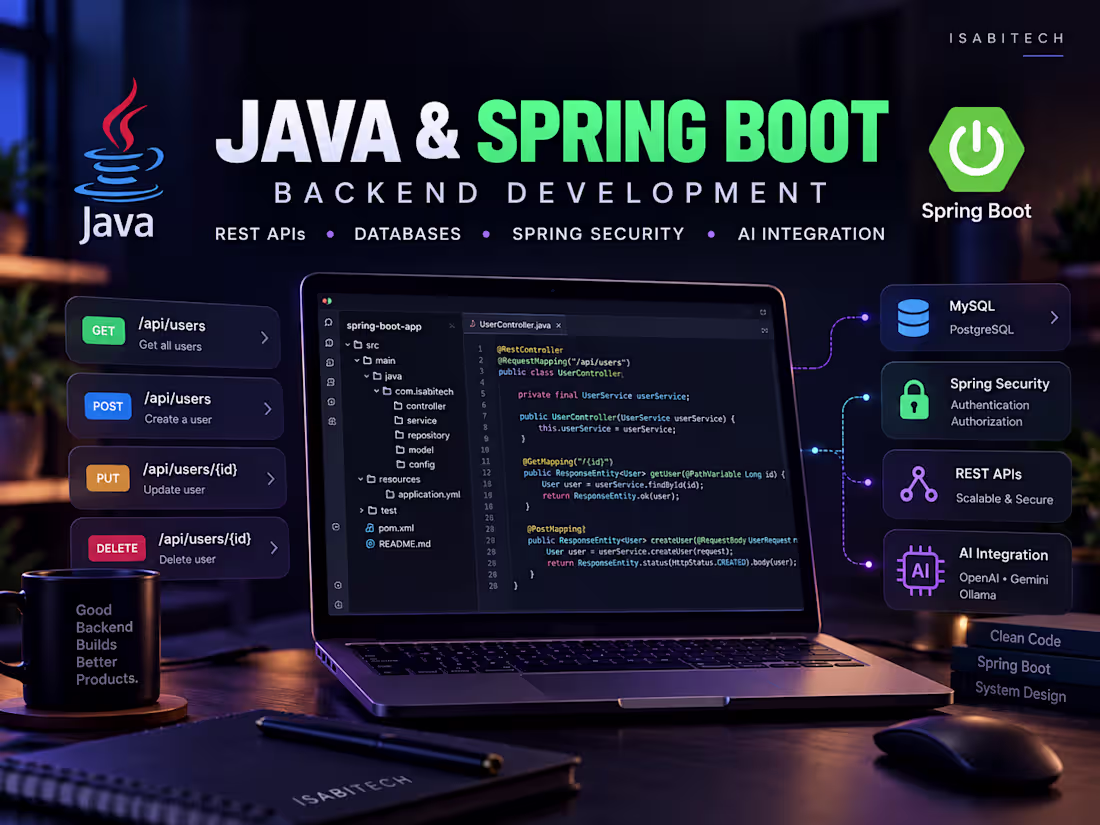
Task: Close the UserController.java tab
Action: 558,326
